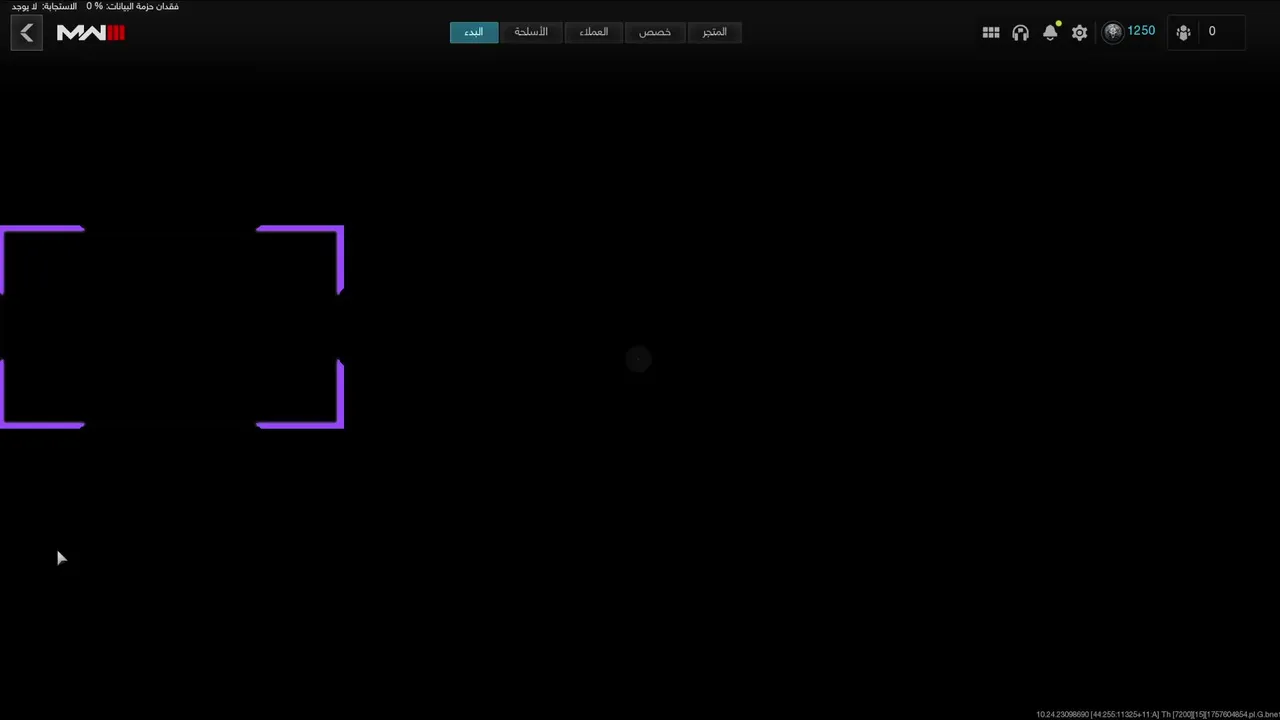Open settings gear icon

pos(1079,32)
